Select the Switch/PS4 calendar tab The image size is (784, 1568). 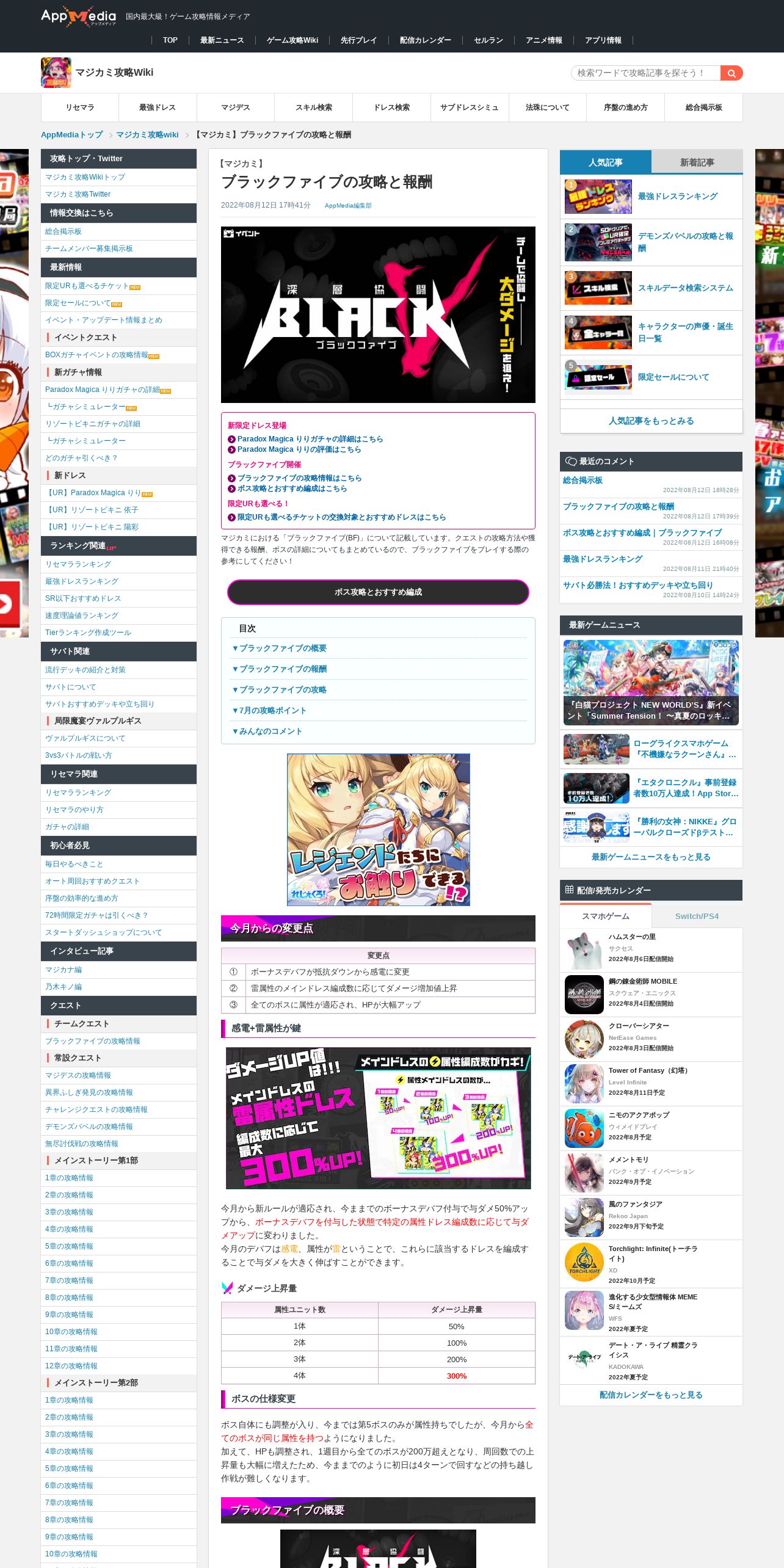click(697, 916)
